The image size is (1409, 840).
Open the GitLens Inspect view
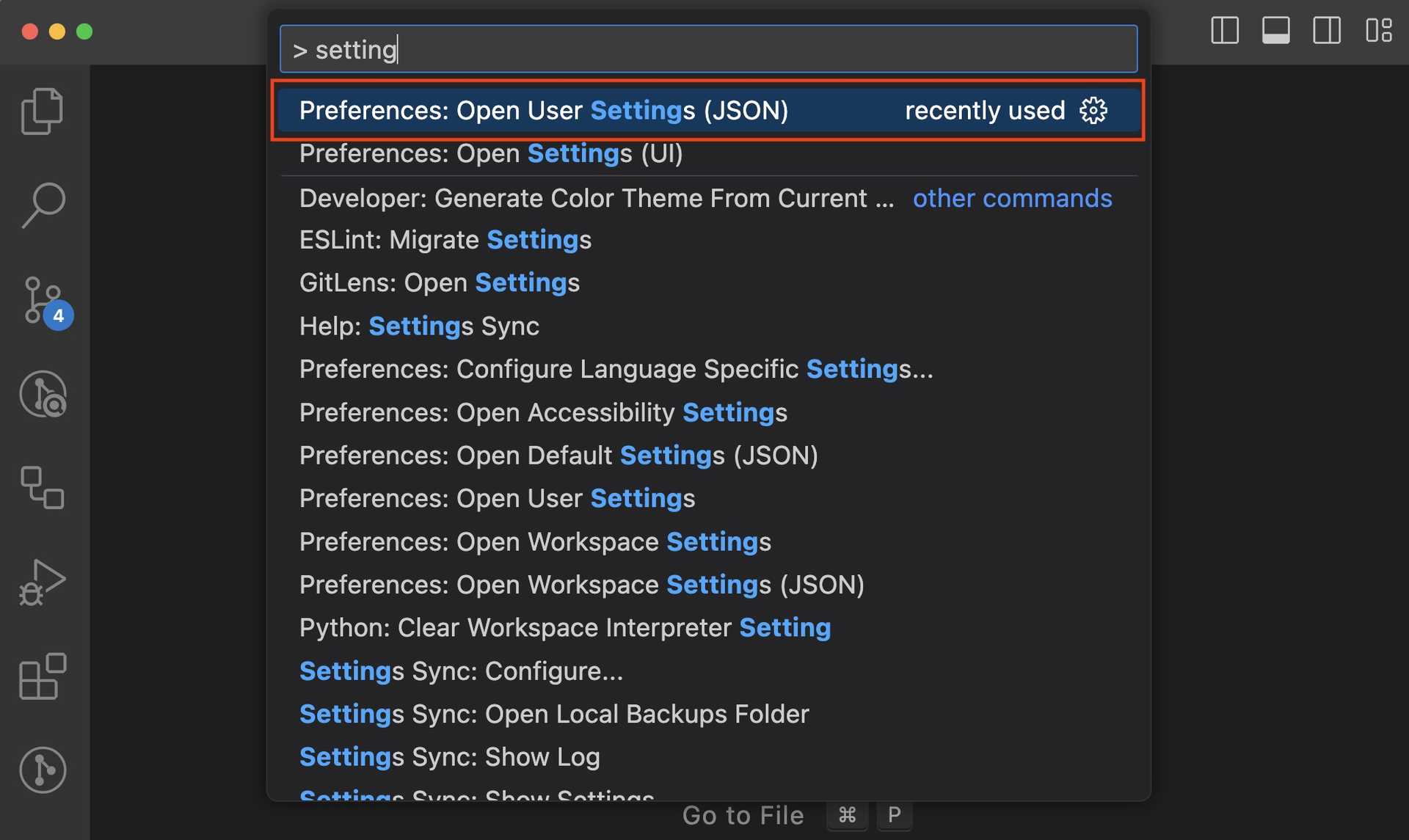pyautogui.click(x=42, y=394)
